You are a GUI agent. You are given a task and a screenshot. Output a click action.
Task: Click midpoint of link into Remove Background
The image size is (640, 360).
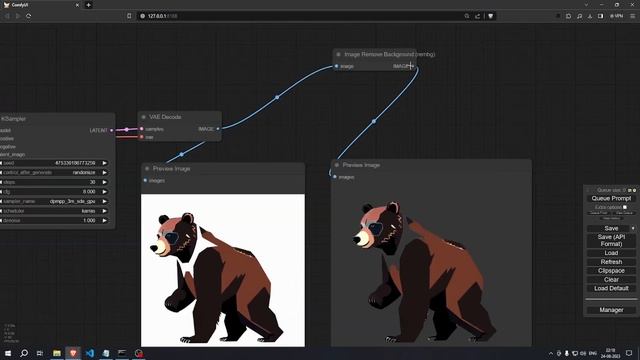coord(277,97)
